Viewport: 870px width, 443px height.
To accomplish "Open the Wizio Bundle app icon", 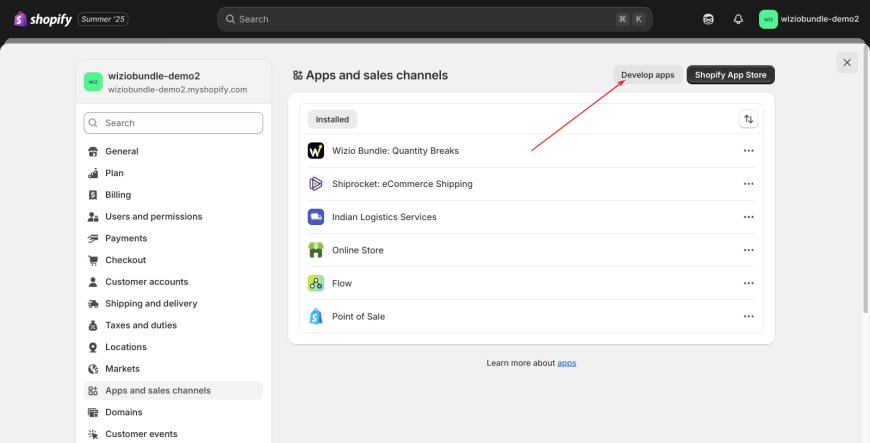I will click(316, 150).
